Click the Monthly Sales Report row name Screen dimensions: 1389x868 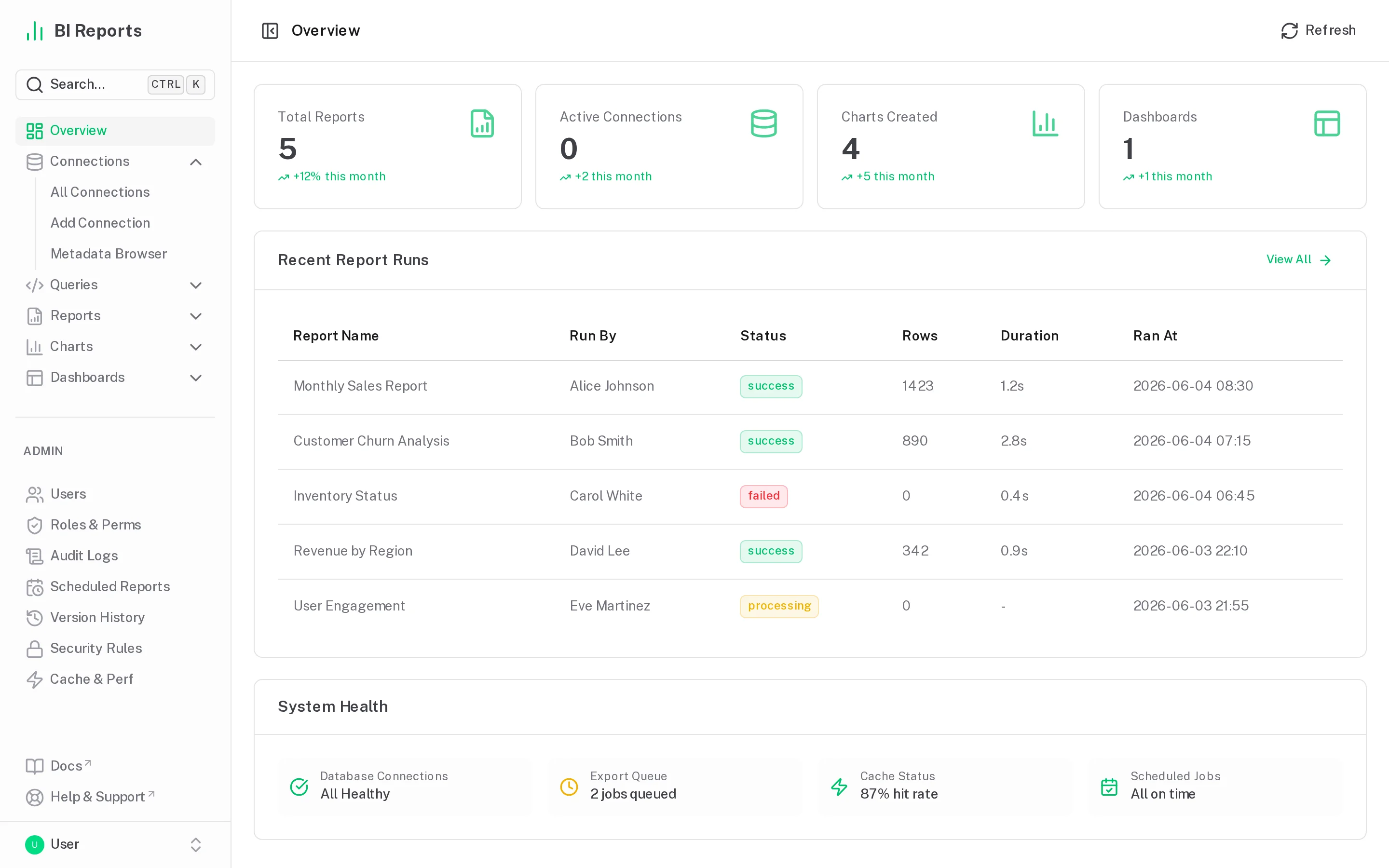point(360,386)
